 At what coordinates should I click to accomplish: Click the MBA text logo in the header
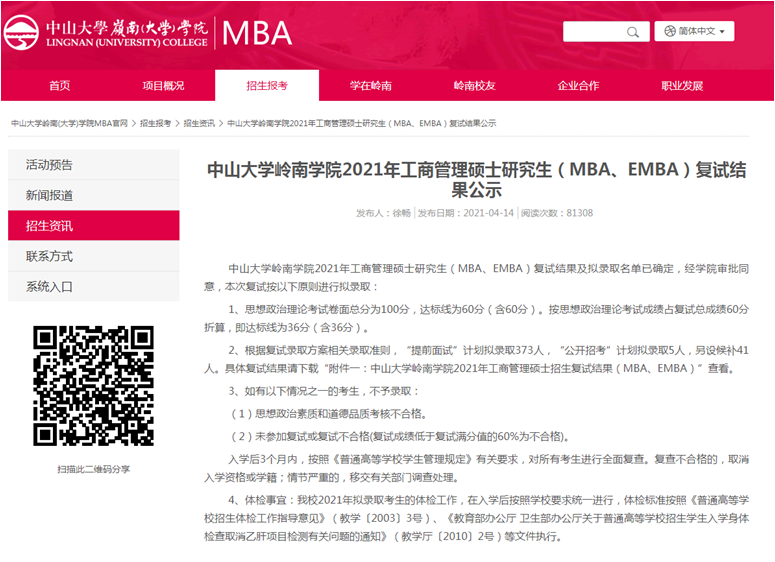click(257, 33)
